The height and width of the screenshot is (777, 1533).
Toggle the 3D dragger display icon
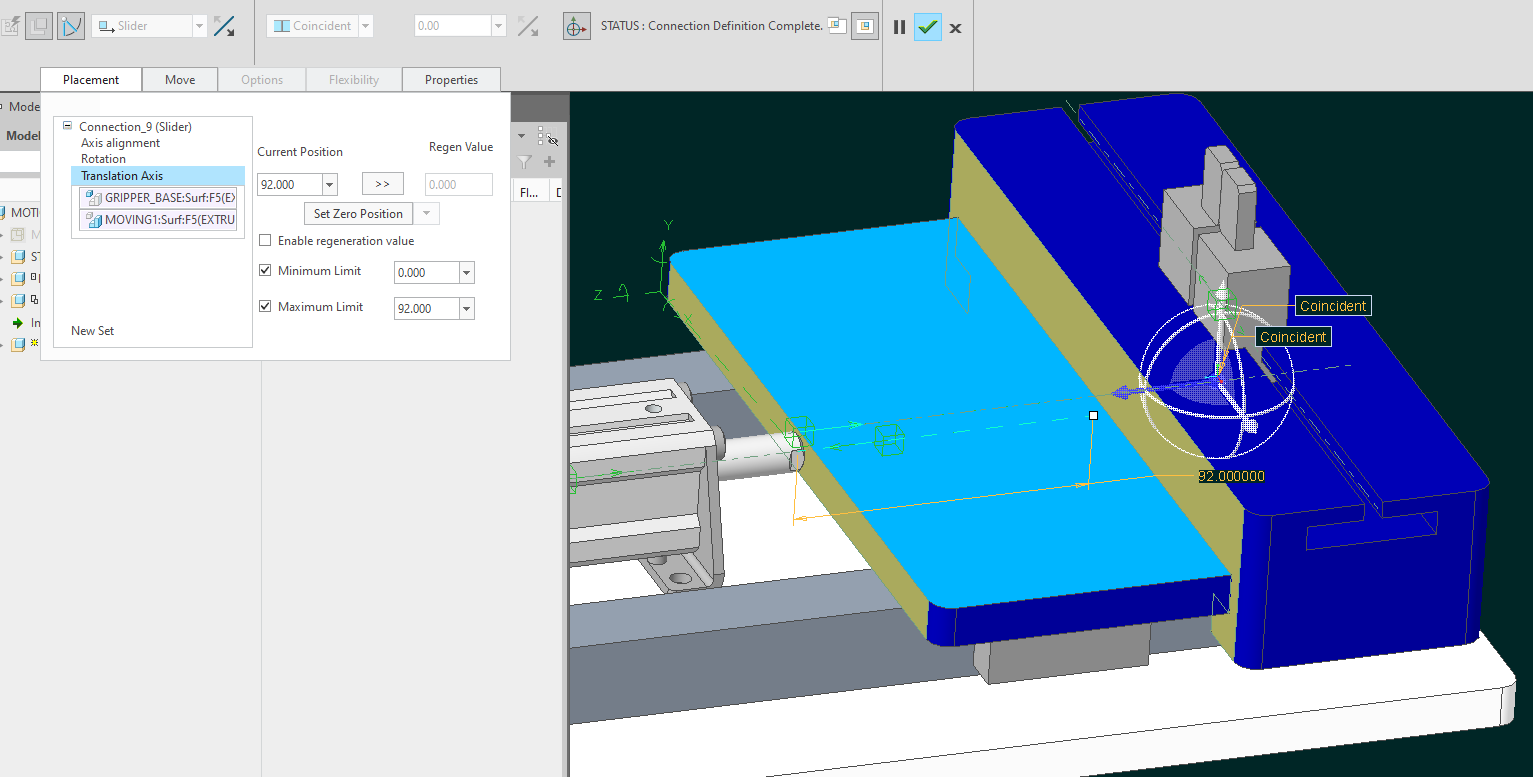tap(576, 27)
